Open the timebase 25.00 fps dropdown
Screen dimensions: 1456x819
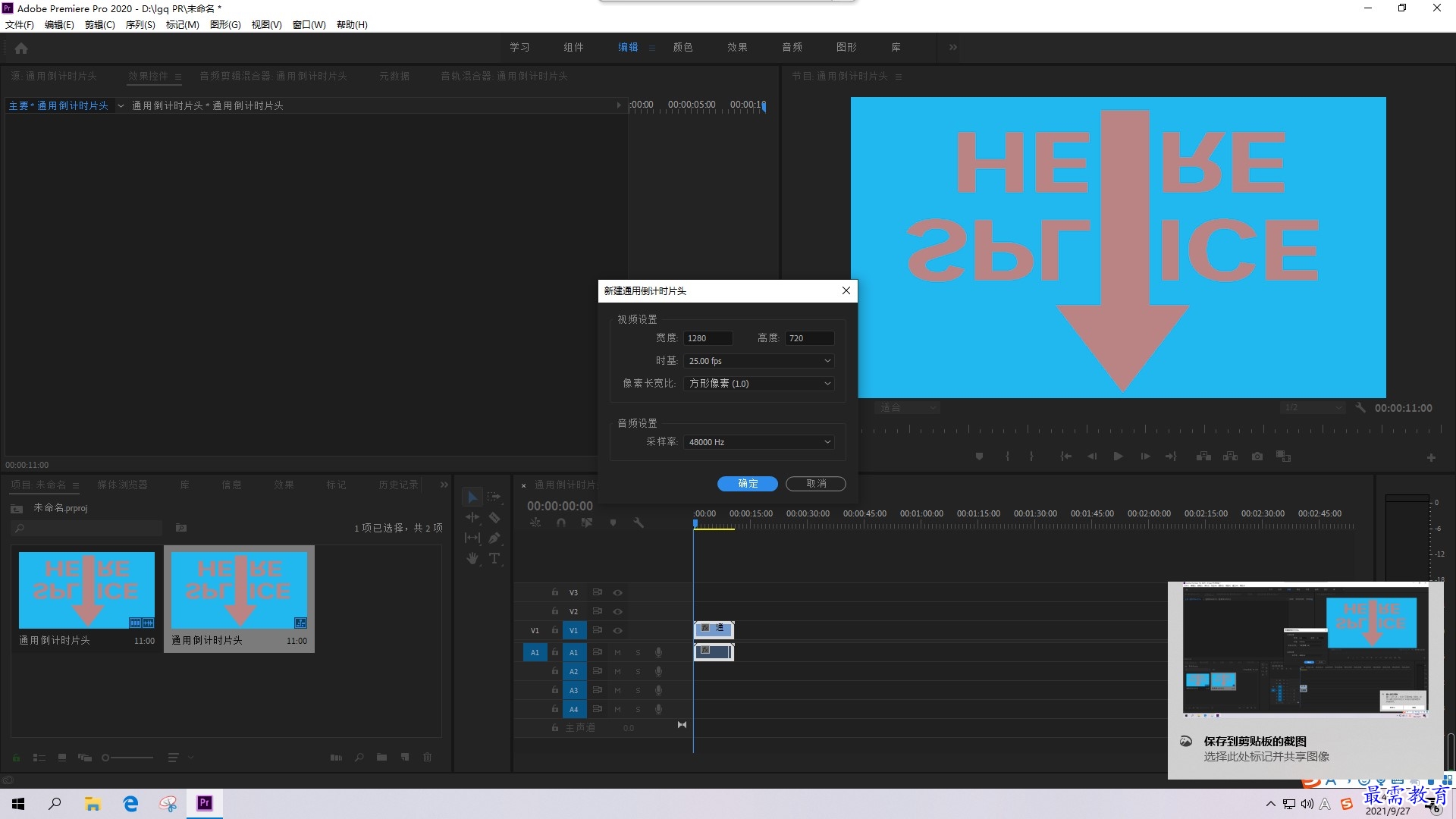(x=759, y=361)
